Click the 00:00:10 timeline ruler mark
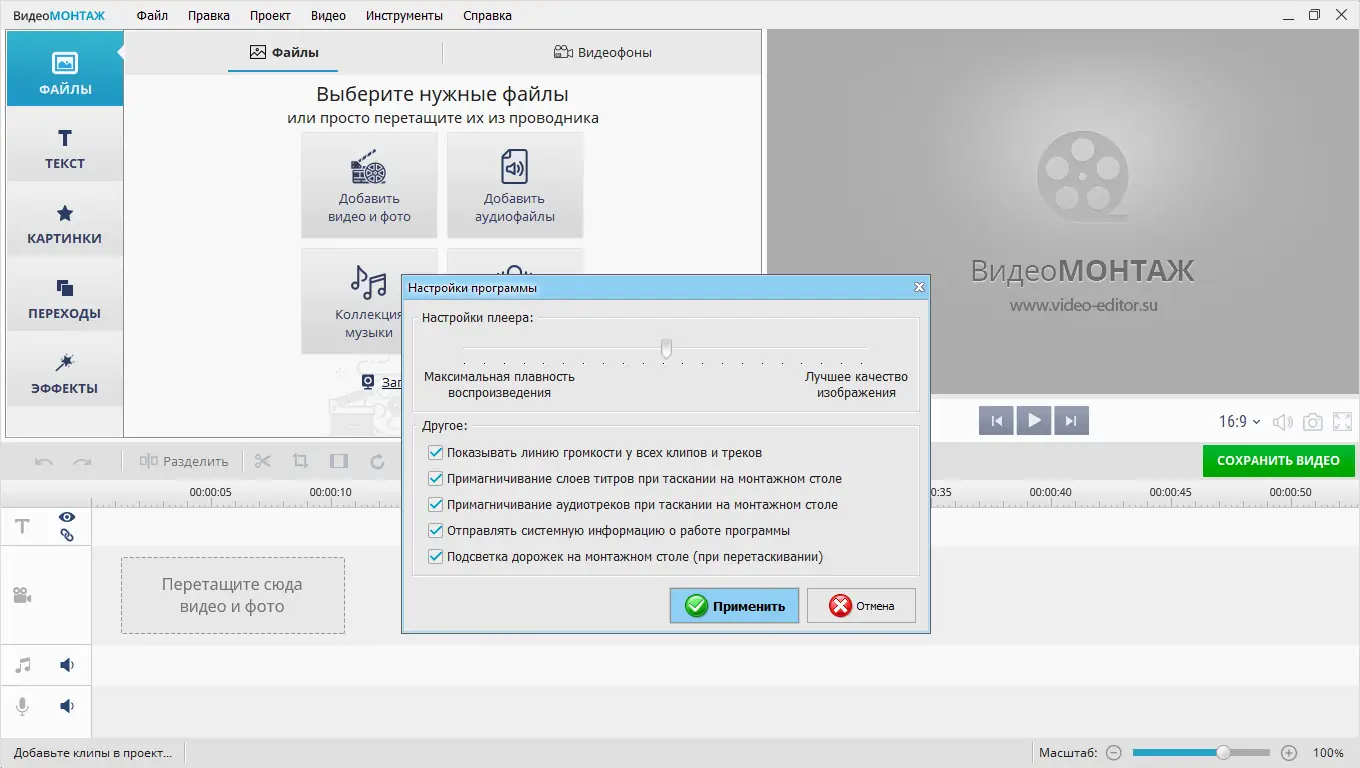The height and width of the screenshot is (768, 1360). click(330, 492)
